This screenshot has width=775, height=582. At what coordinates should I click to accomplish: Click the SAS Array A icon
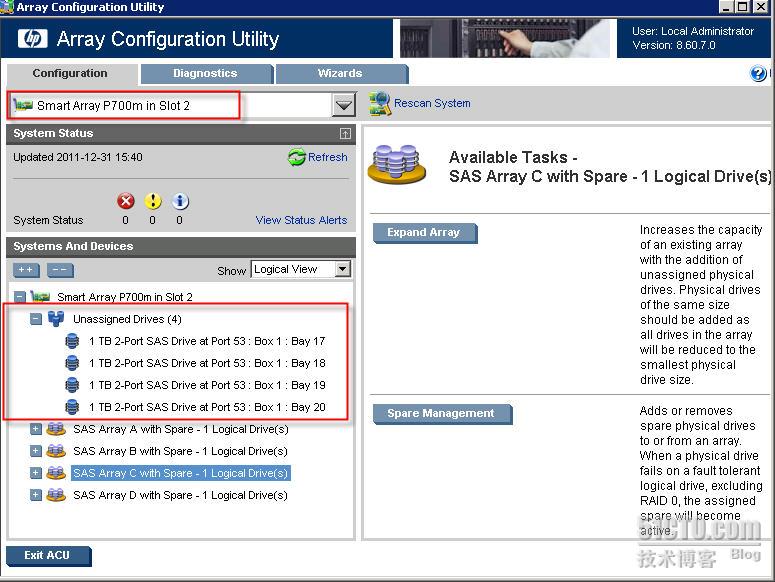[56, 429]
